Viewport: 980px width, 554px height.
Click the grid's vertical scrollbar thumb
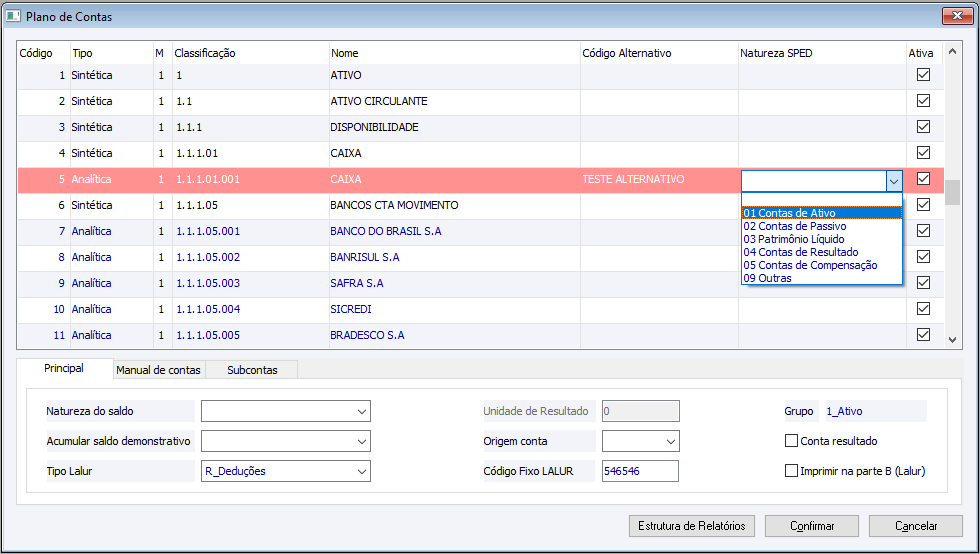[952, 193]
